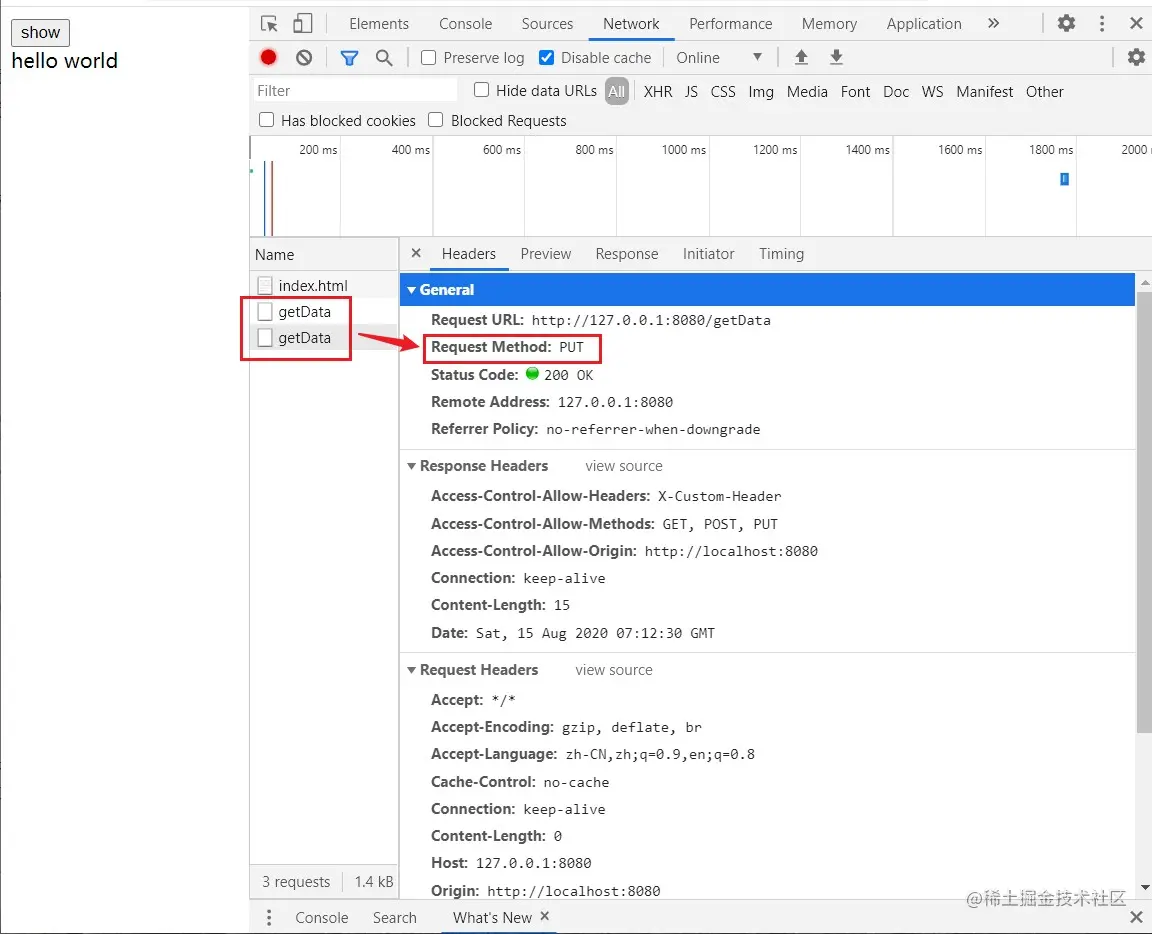Collapse the Request Headers section
Image resolution: width=1152 pixels, height=934 pixels.
point(411,669)
